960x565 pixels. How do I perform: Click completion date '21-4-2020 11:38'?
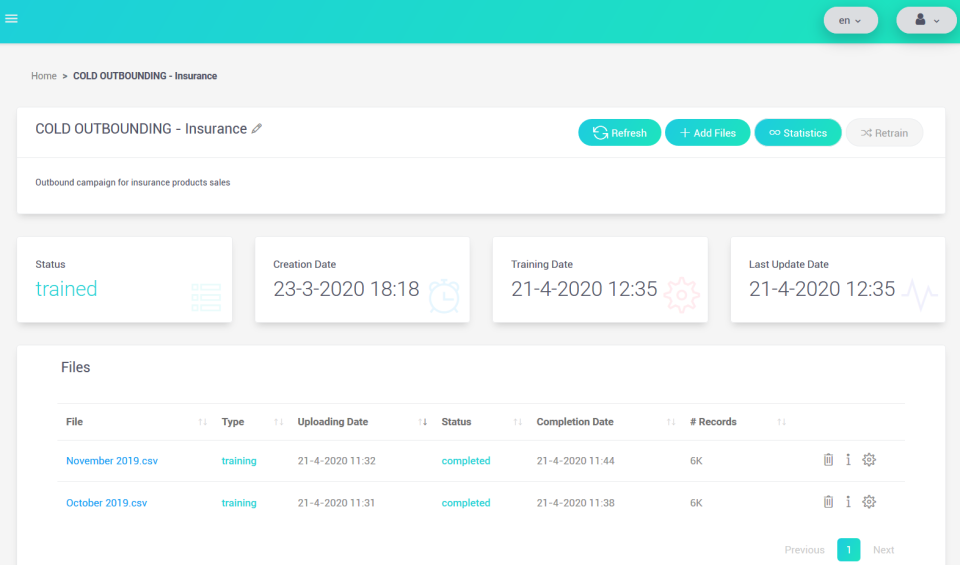point(576,503)
